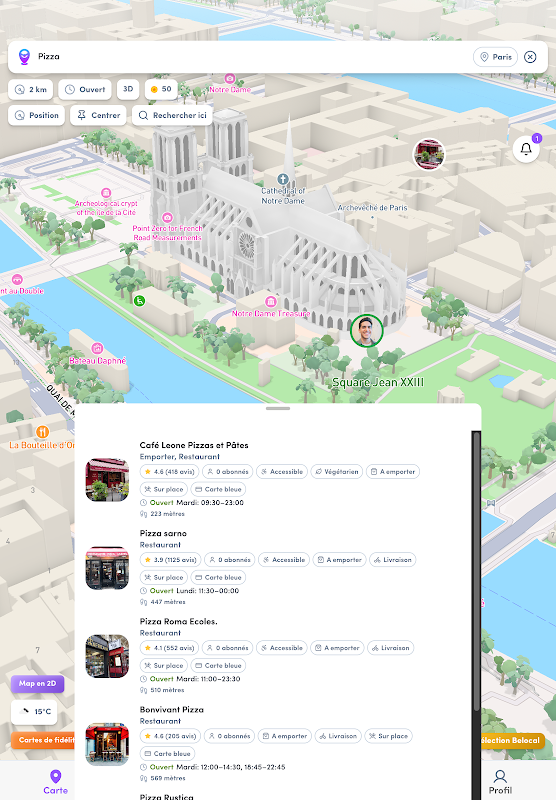Clear the Pizza search with the X icon
Viewport: 556px width, 800px height.
[x=530, y=57]
